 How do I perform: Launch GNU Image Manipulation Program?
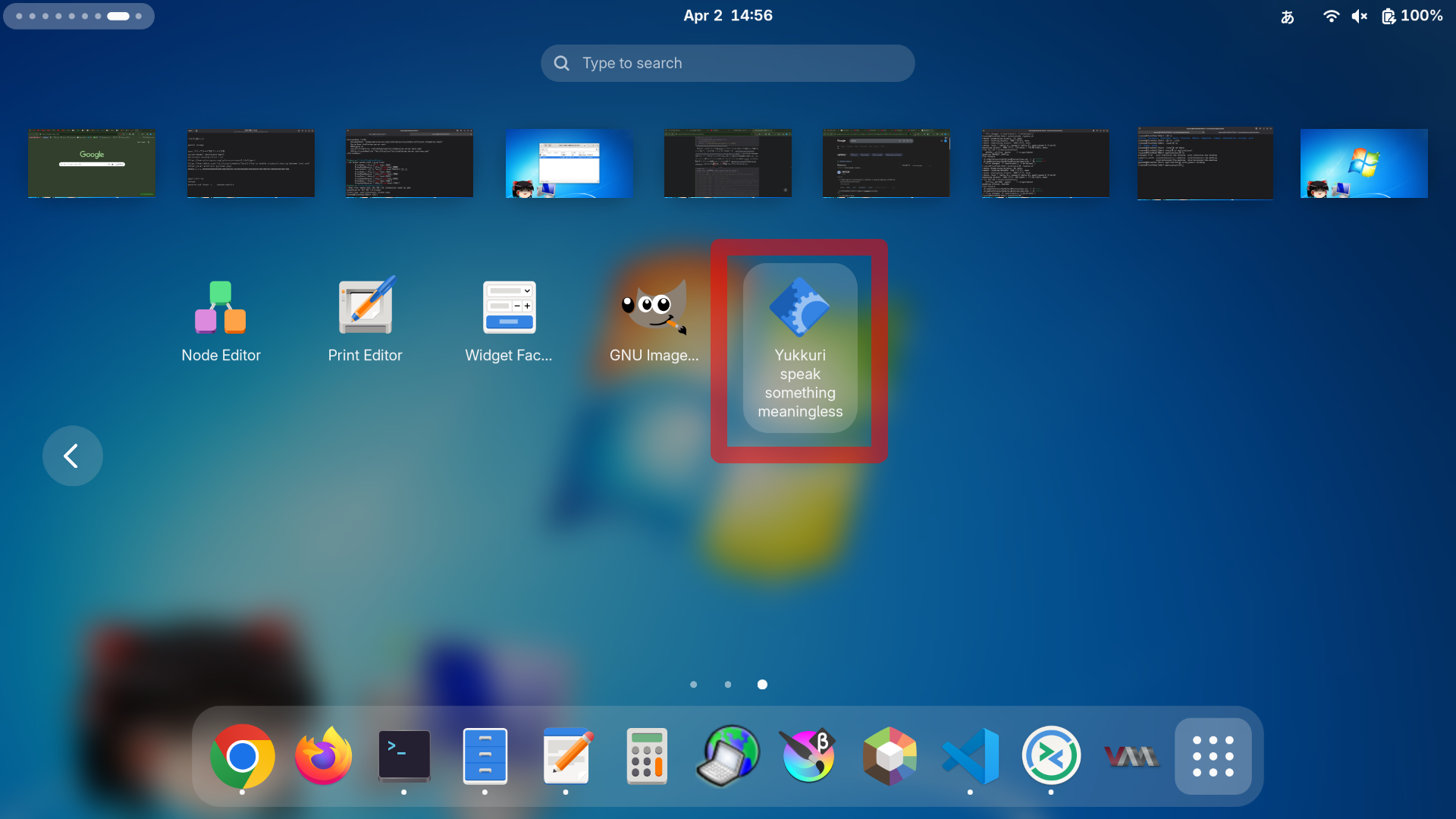tap(654, 321)
